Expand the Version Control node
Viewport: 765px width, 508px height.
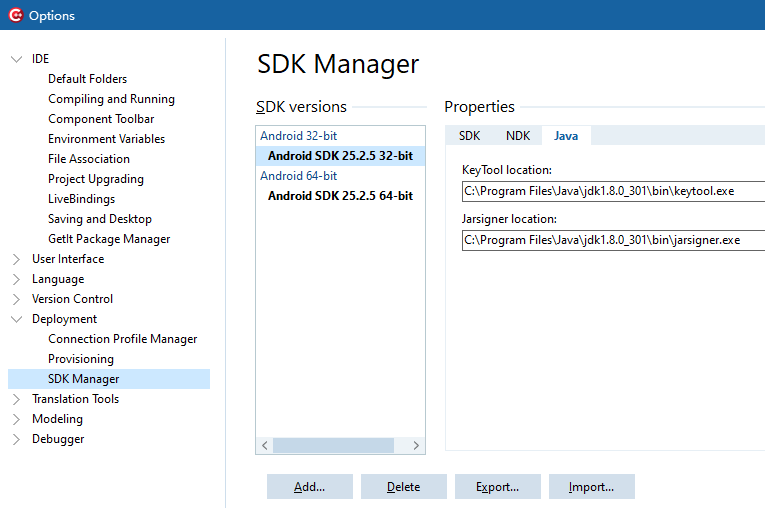point(16,299)
